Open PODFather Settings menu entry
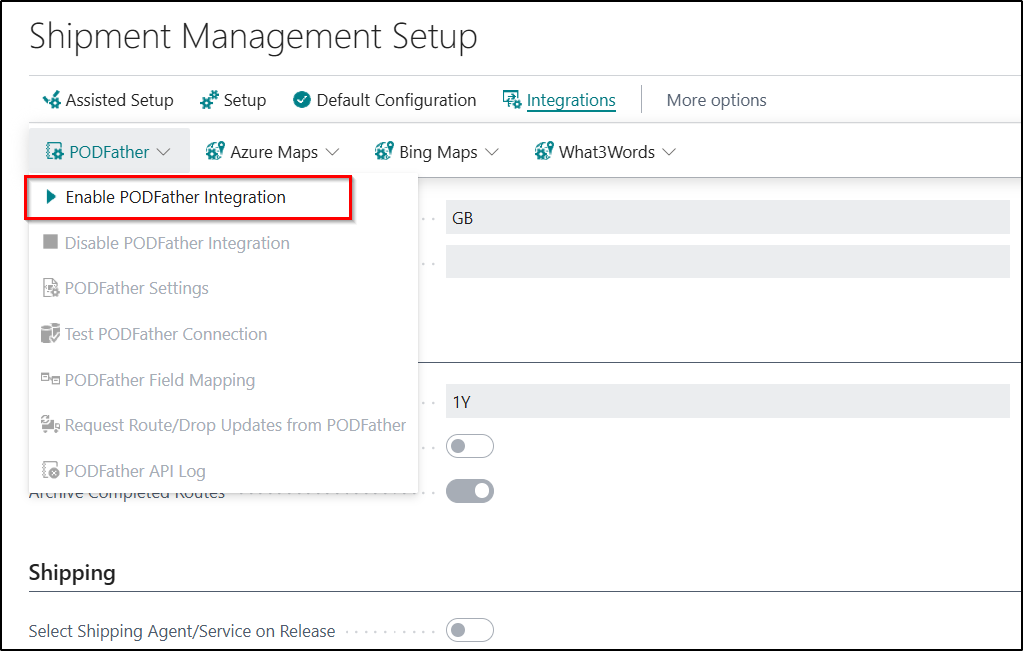Screen dimensions: 1023x651 (223, 288)
